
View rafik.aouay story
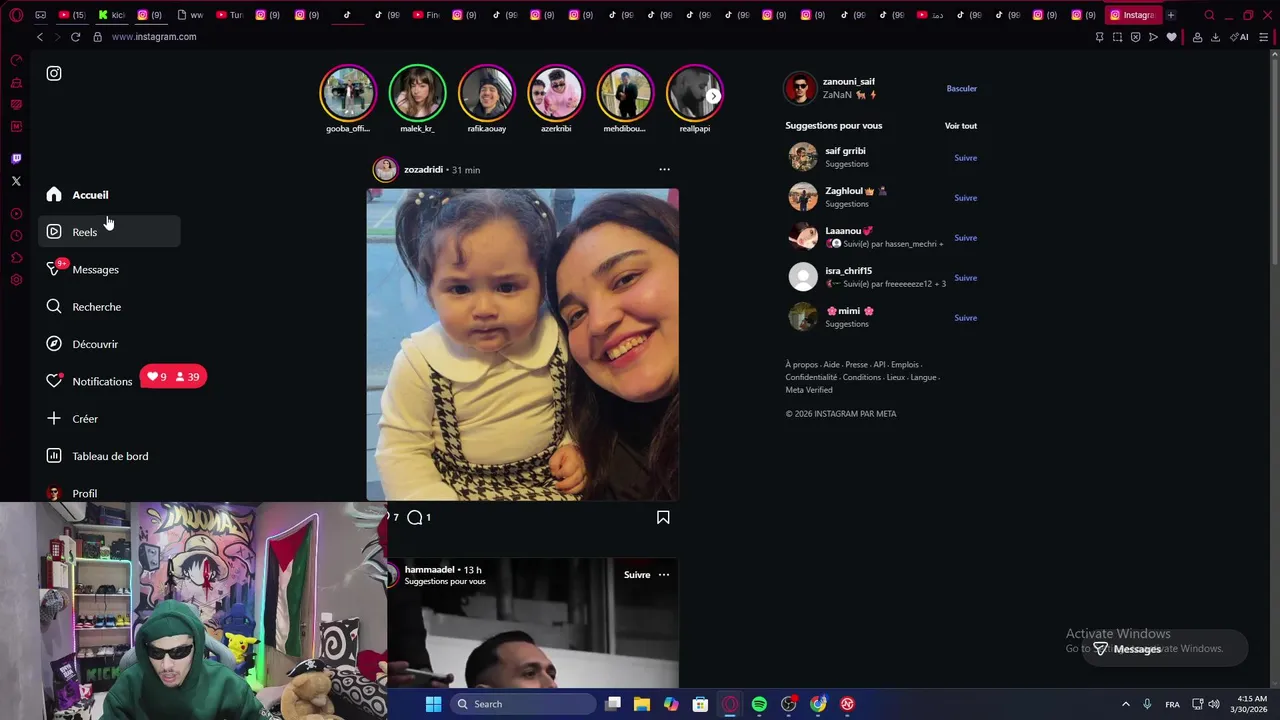click(x=487, y=93)
